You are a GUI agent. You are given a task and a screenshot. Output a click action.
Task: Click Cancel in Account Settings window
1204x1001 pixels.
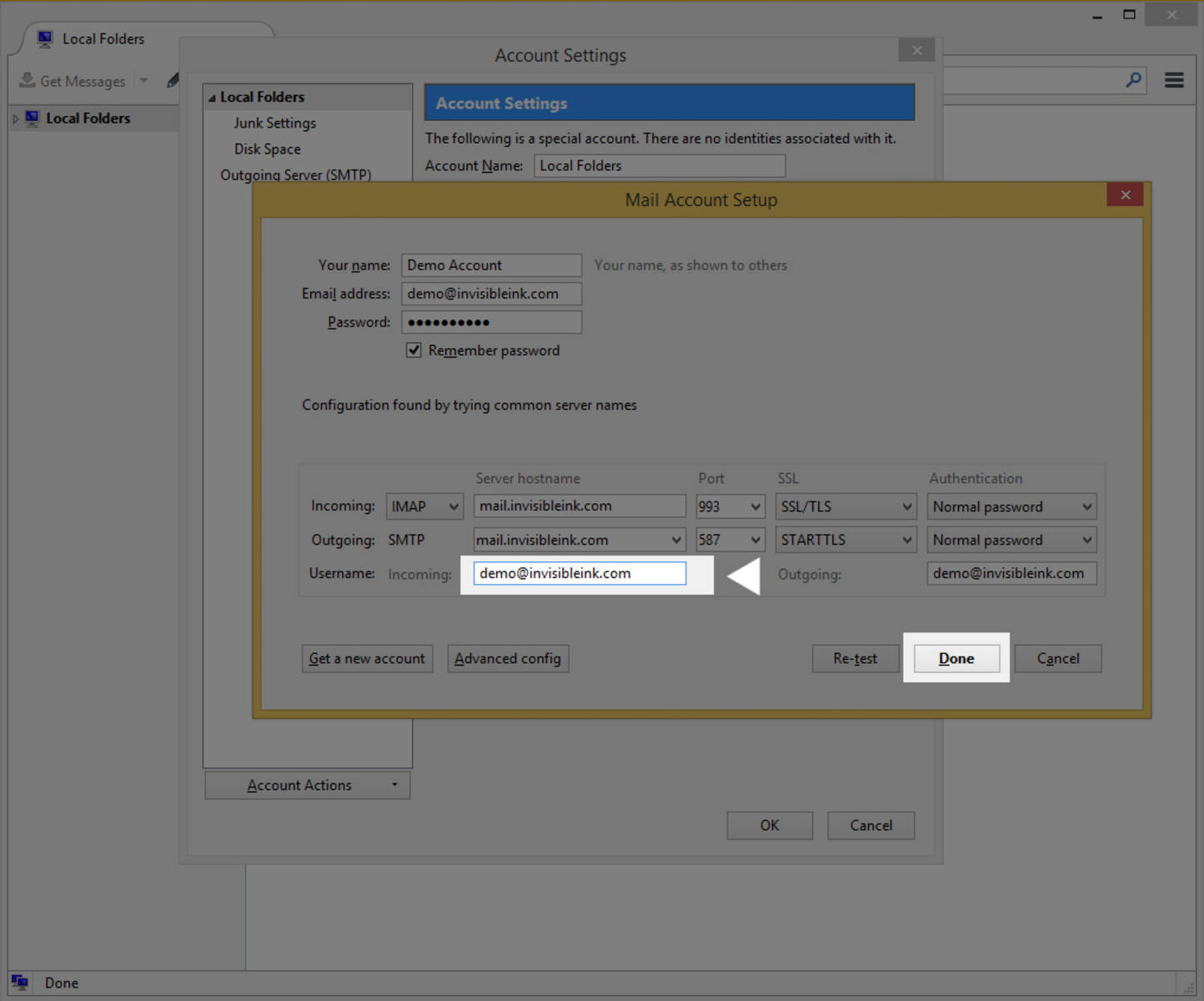coord(870,825)
